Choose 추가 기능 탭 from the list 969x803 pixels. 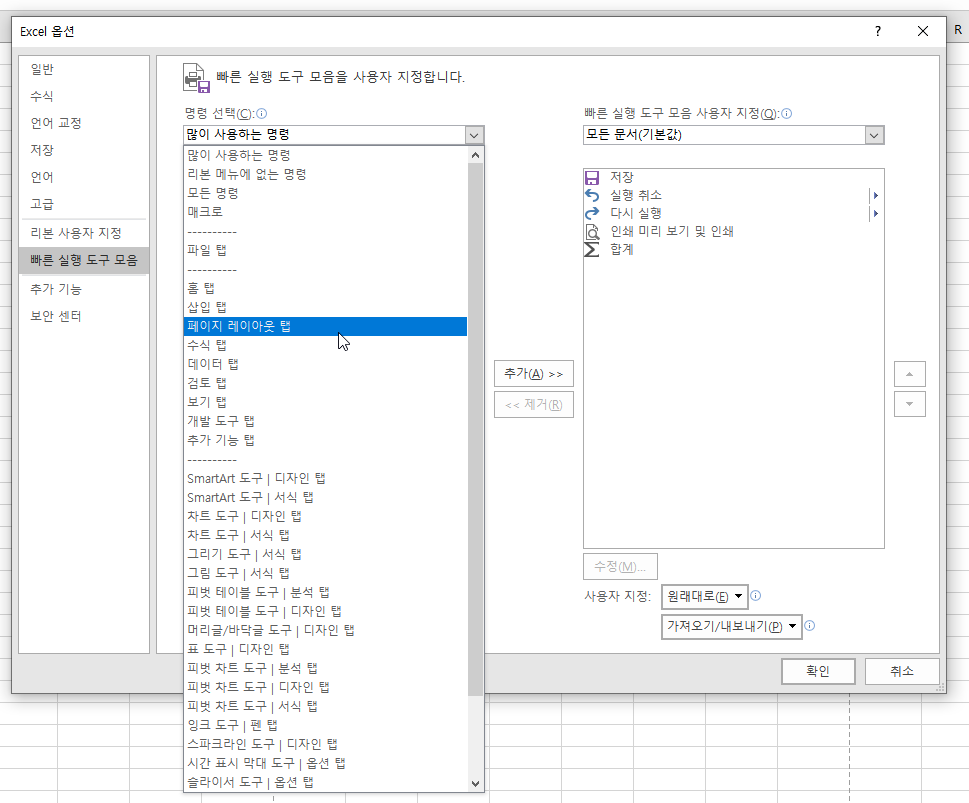[325, 440]
